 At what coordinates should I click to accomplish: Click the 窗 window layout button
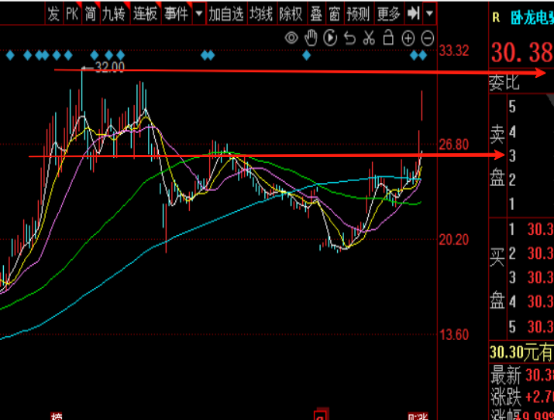point(334,14)
